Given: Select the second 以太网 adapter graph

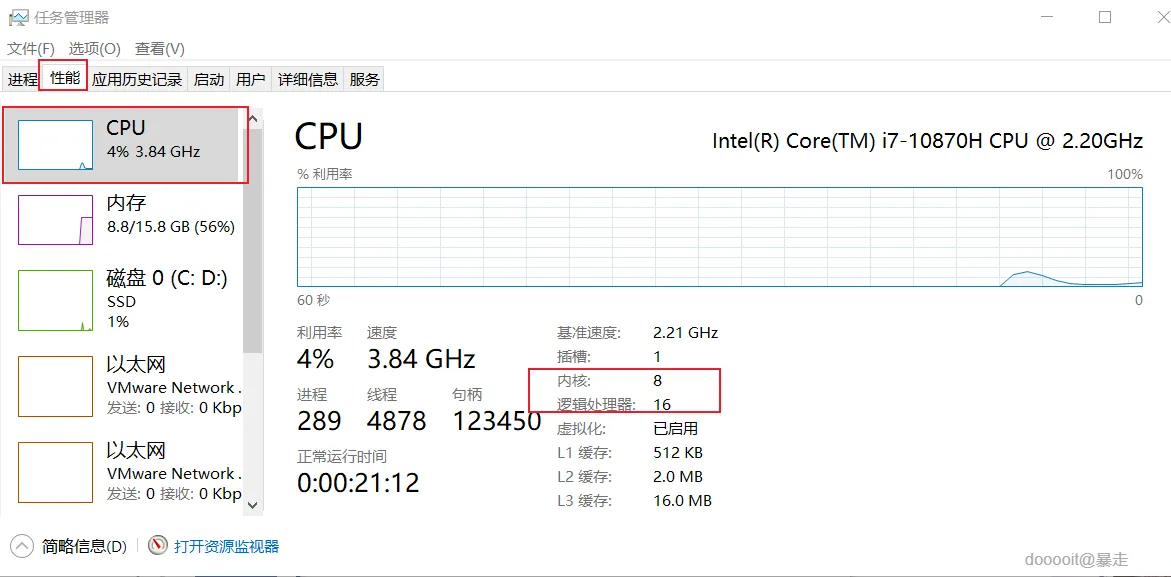Looking at the screenshot, I should point(55,472).
